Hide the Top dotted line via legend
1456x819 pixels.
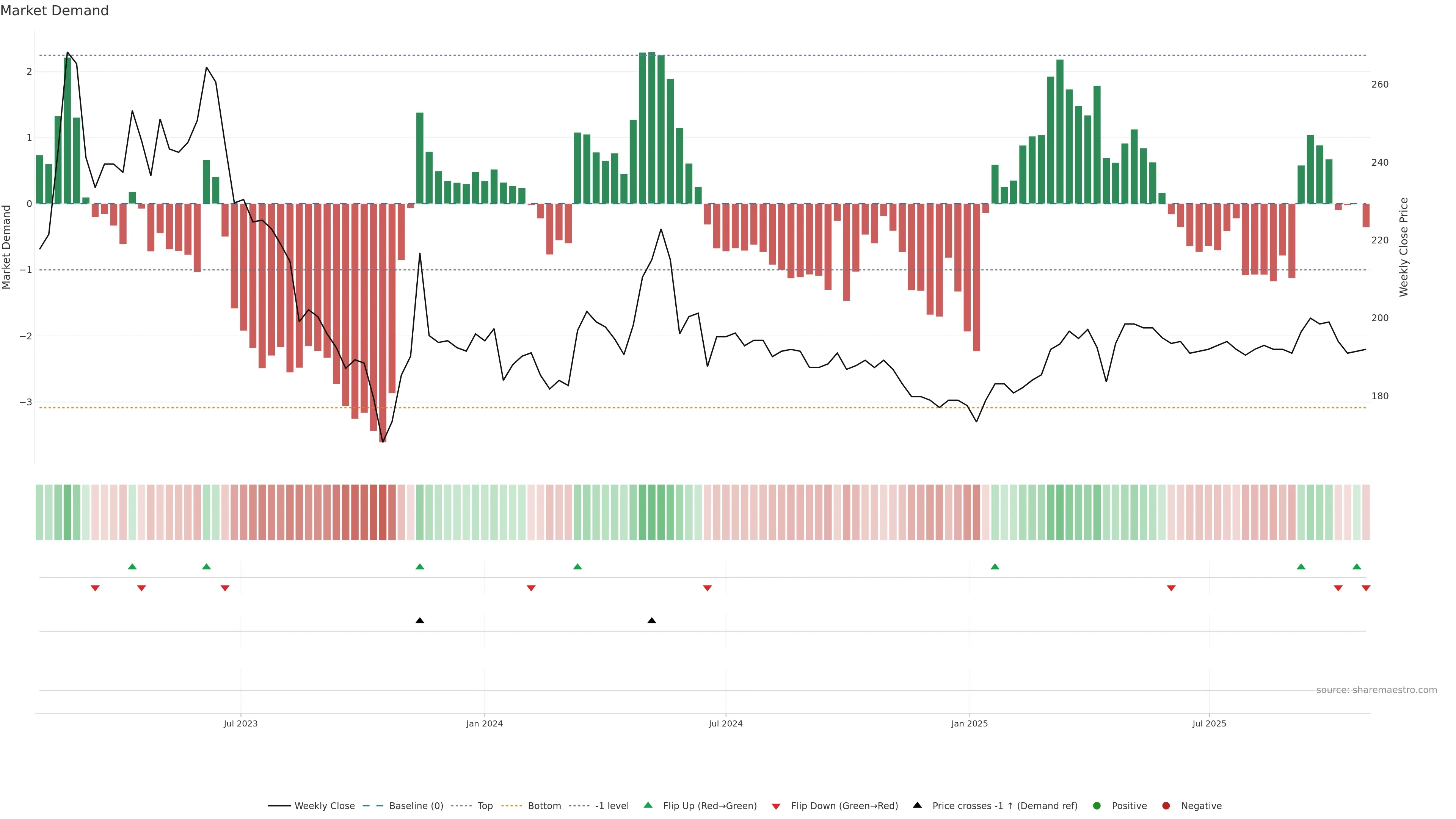click(485, 806)
